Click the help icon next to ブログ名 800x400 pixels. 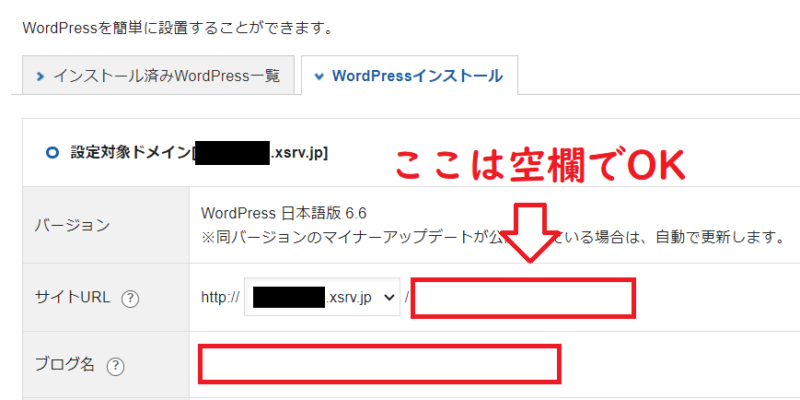coord(116,366)
